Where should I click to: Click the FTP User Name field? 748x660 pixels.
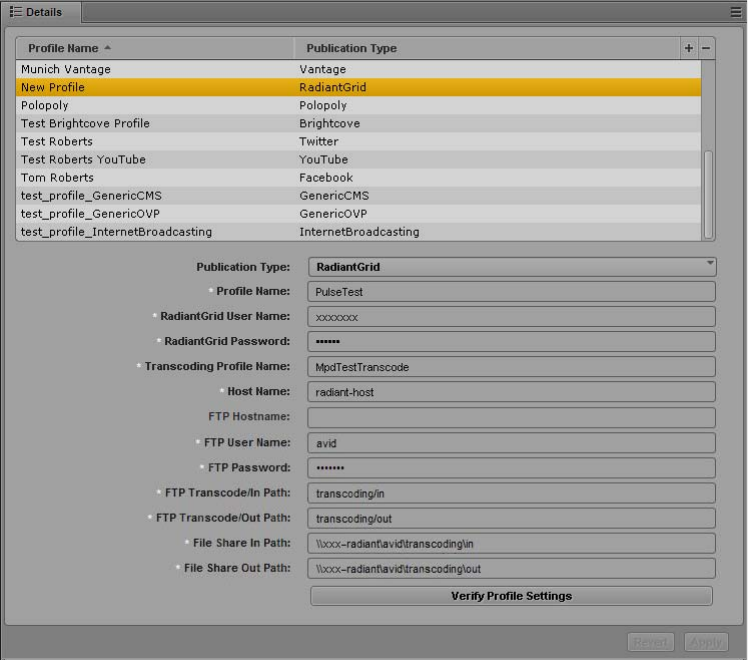pos(511,443)
